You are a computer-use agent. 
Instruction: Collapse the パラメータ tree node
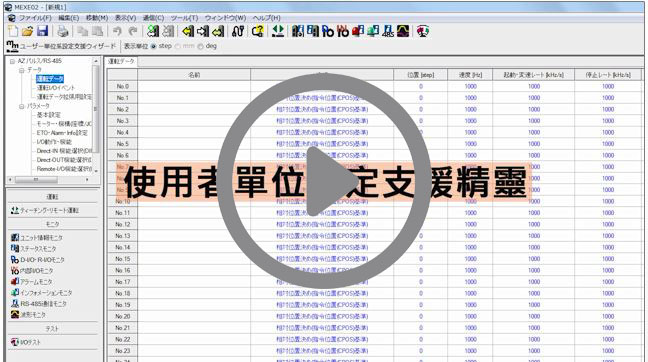tap(21, 106)
